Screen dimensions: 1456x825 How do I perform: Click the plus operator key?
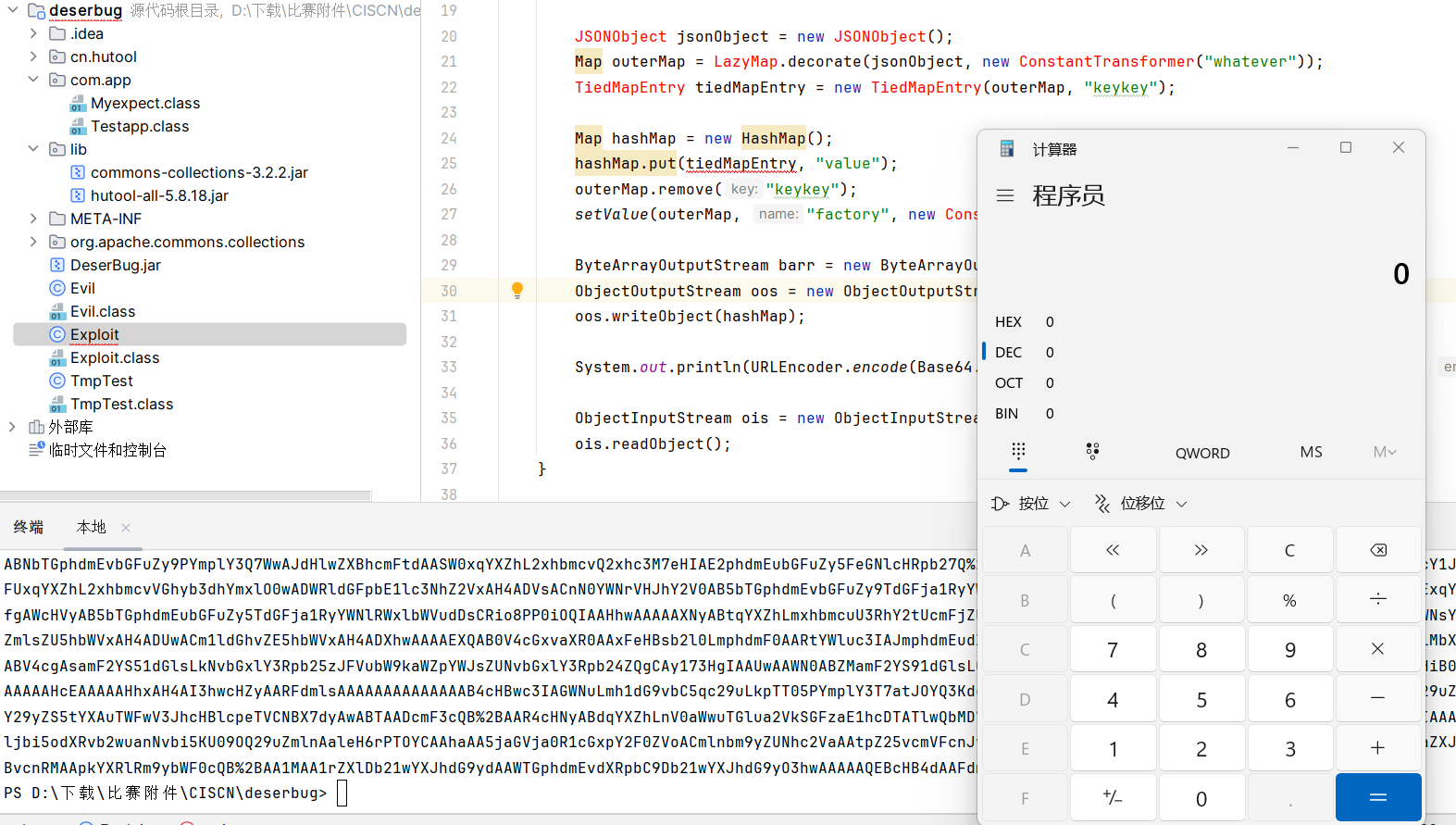pyautogui.click(x=1378, y=748)
